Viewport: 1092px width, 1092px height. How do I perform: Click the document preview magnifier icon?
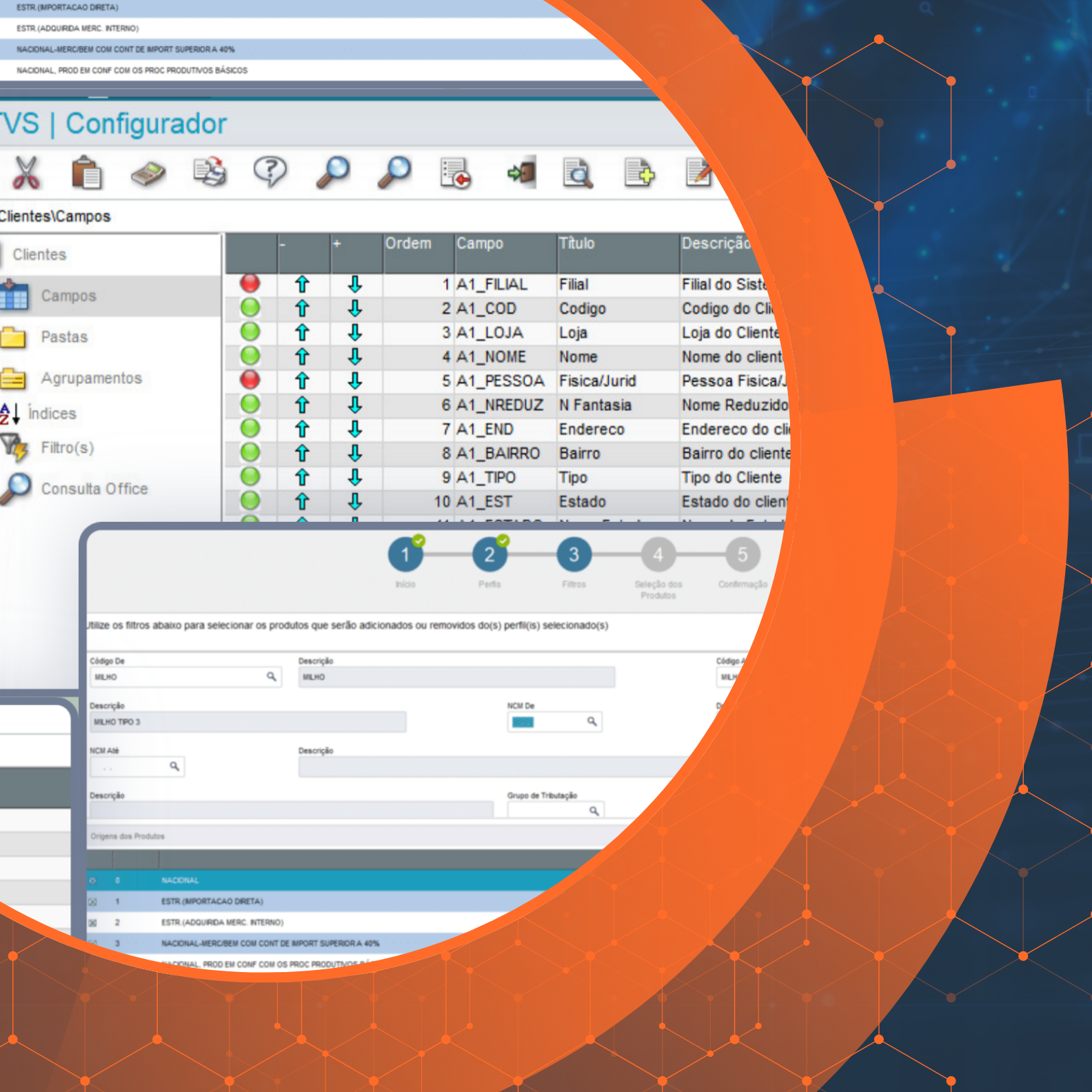coord(578,173)
